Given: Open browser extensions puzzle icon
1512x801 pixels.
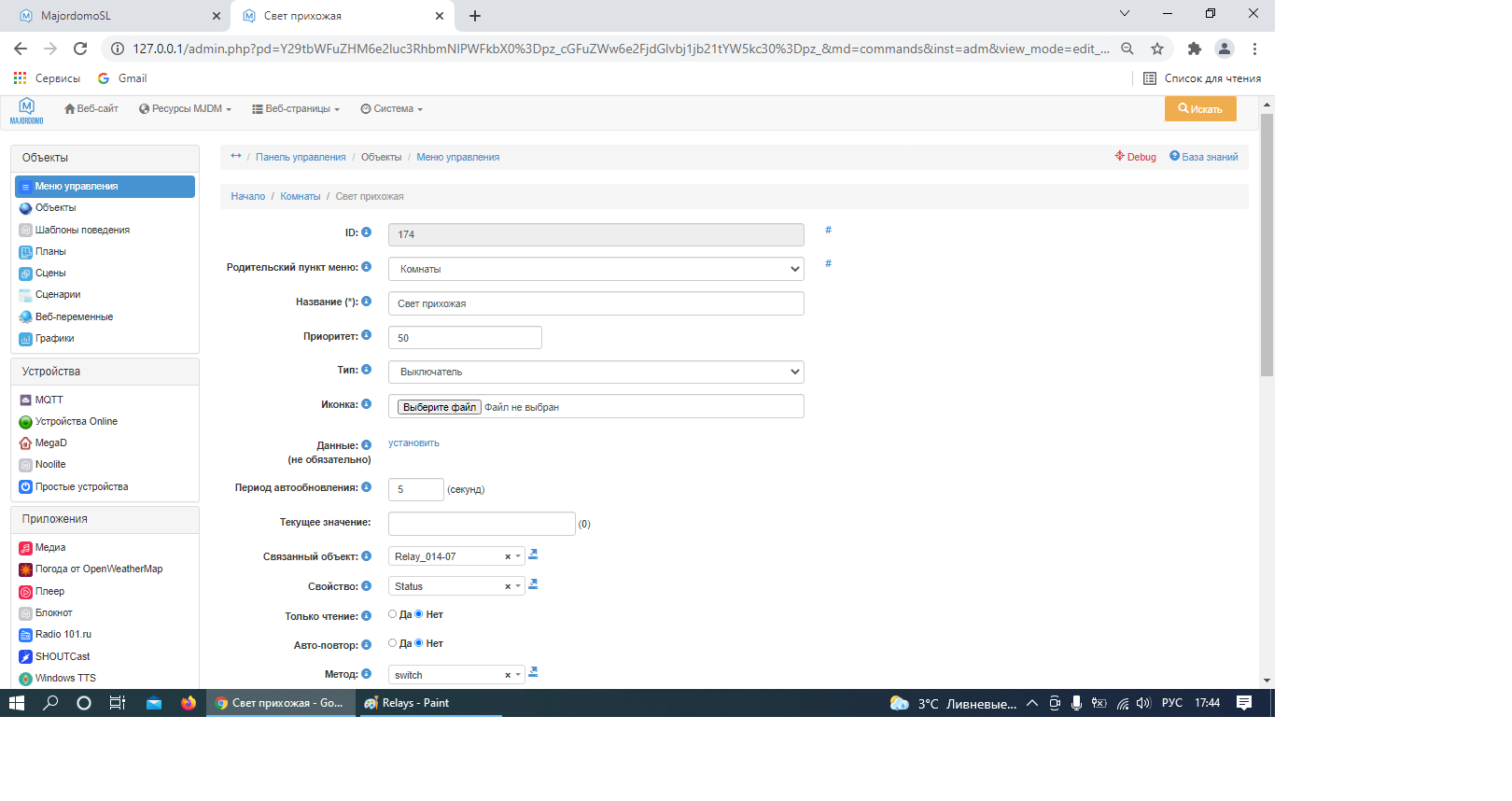Looking at the screenshot, I should pyautogui.click(x=1194, y=49).
